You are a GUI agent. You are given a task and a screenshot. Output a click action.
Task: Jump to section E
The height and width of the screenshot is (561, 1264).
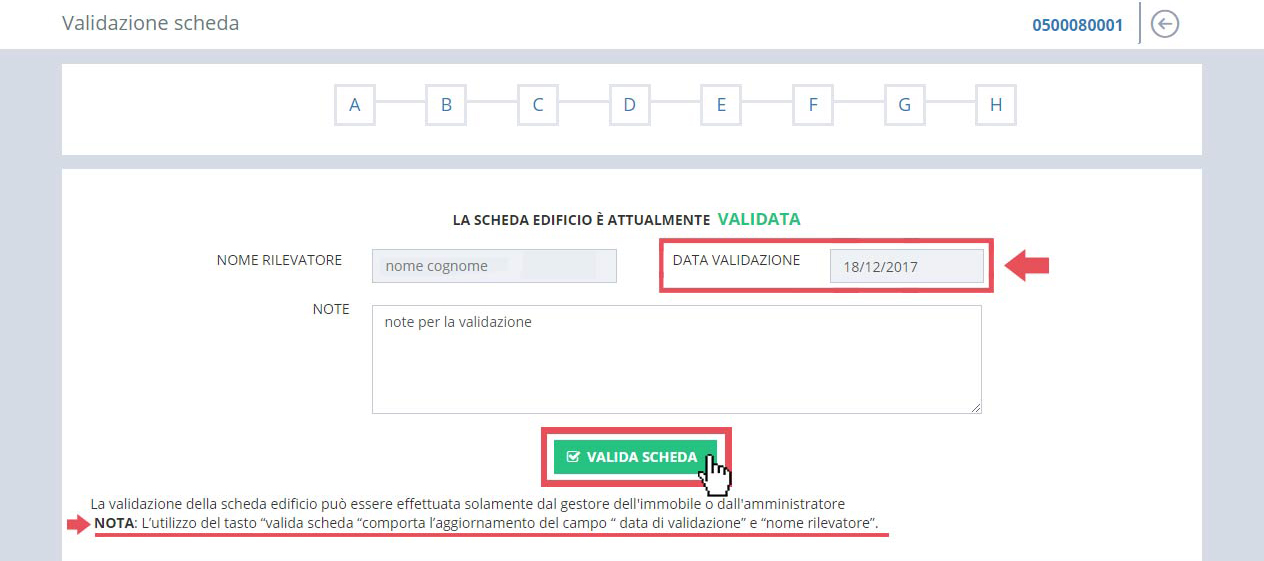click(721, 105)
